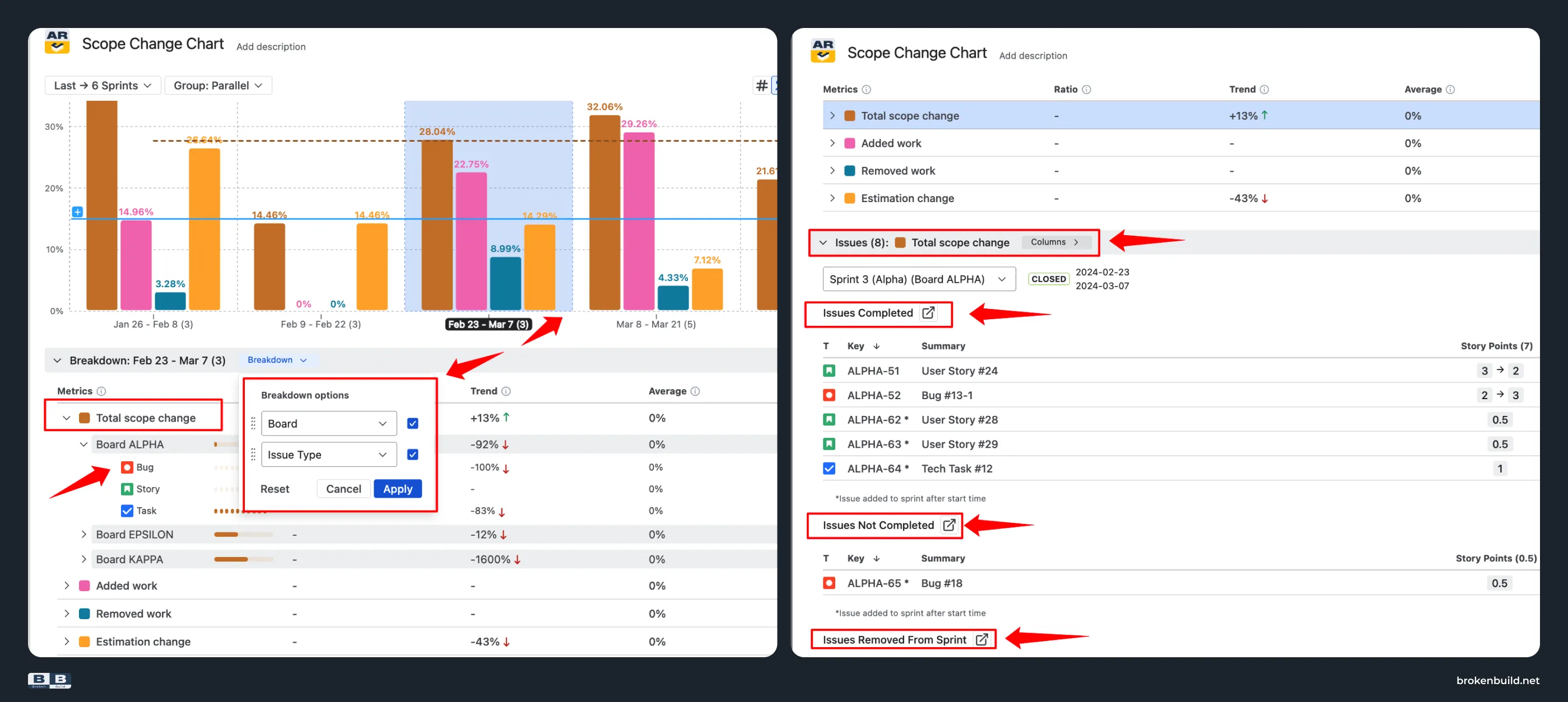Select the Mar 8 - Mar 21 (5) sprint label

click(x=655, y=324)
